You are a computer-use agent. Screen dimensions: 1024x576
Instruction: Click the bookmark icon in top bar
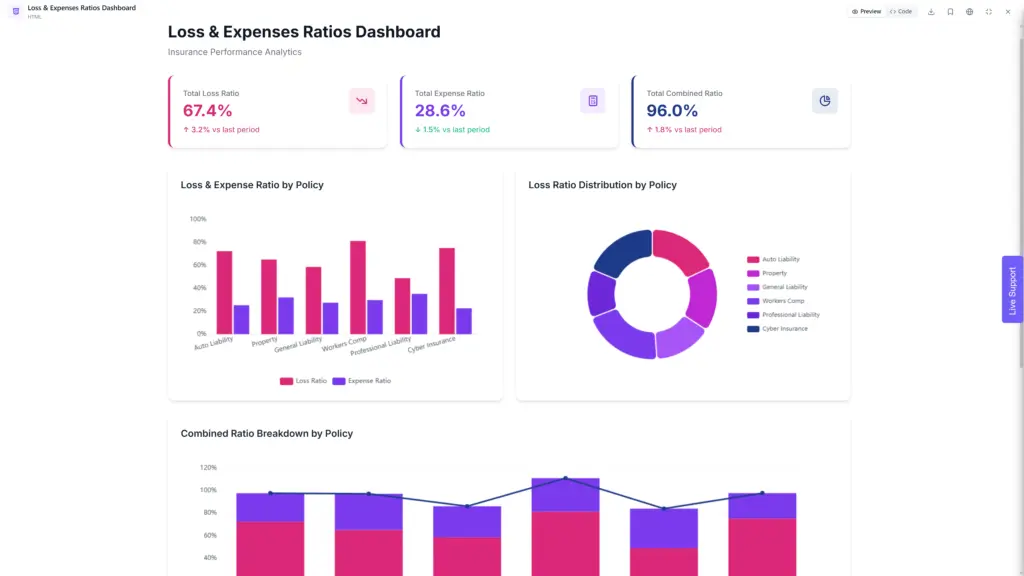pyautogui.click(x=950, y=12)
